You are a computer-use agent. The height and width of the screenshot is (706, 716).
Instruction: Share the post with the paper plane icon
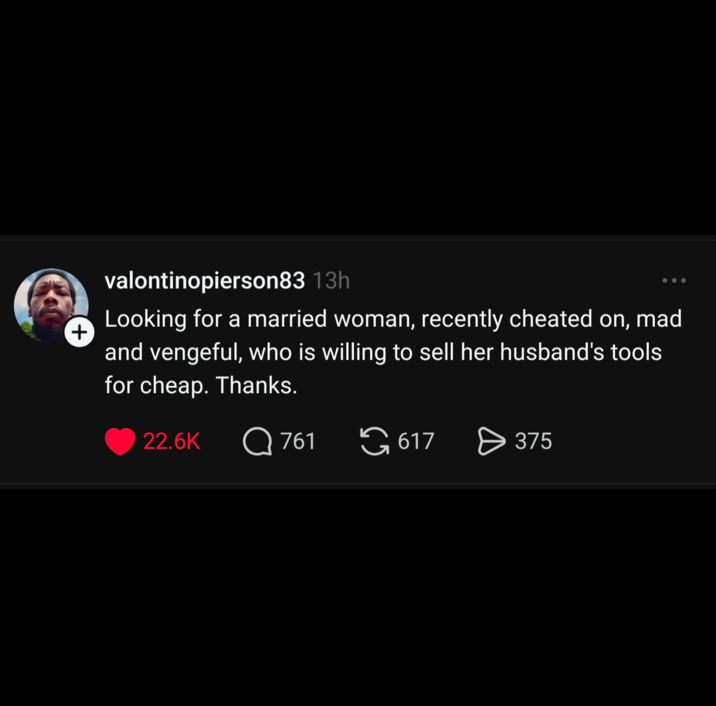coord(491,442)
